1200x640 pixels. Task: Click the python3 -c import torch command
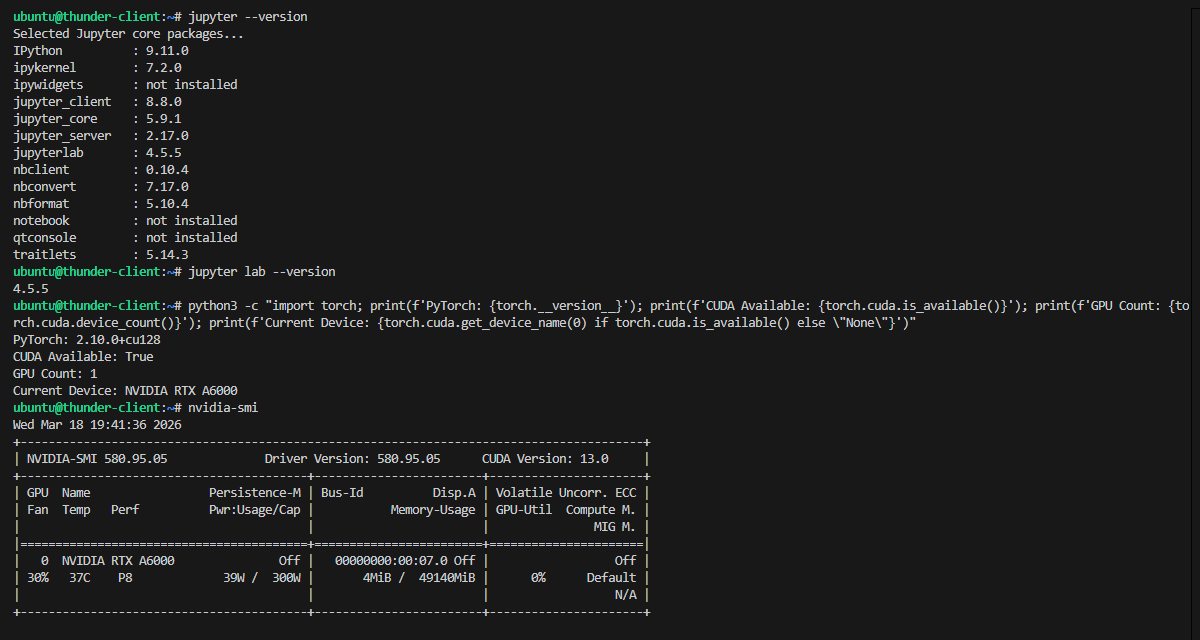(600, 314)
